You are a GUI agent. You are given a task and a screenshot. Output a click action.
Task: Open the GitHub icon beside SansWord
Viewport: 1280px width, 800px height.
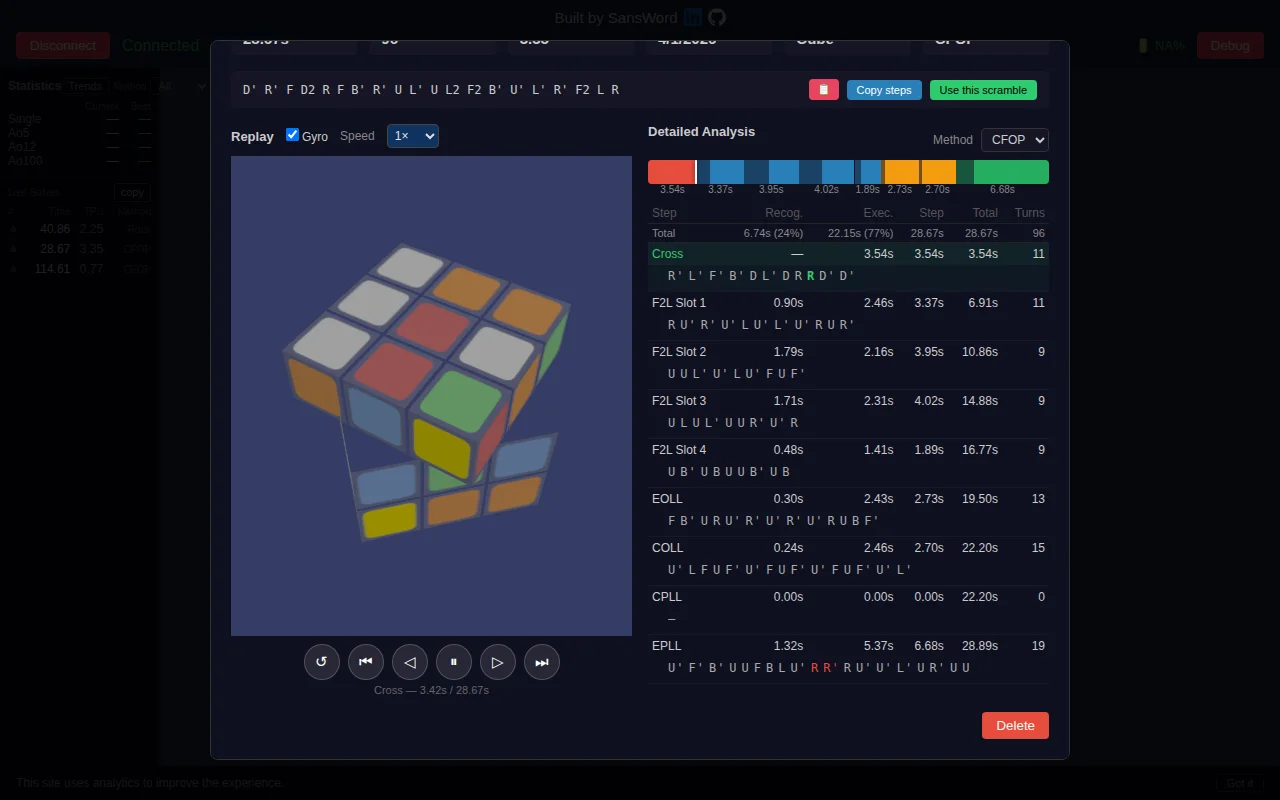point(717,18)
